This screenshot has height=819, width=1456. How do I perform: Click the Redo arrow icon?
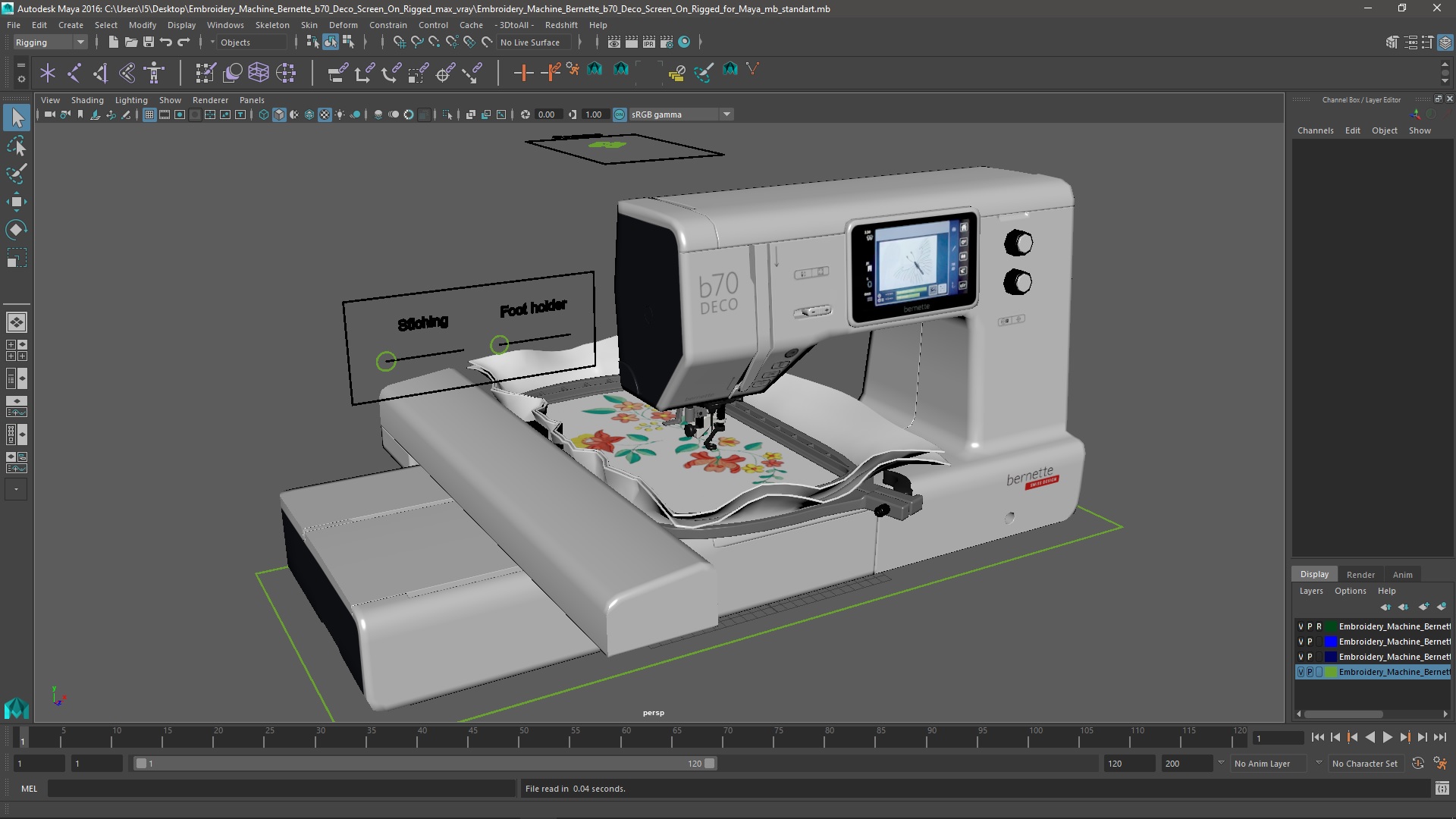(x=184, y=42)
